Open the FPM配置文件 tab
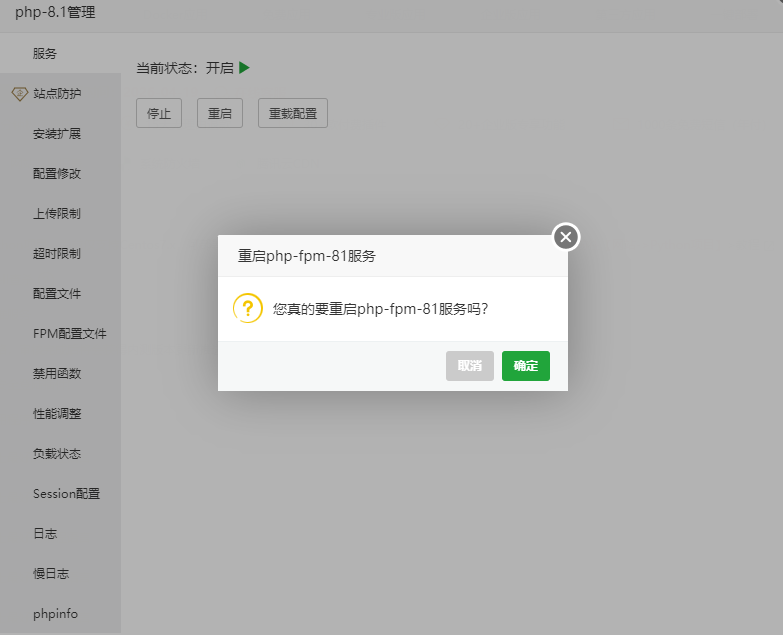Image resolution: width=783 pixels, height=635 pixels. (69, 333)
